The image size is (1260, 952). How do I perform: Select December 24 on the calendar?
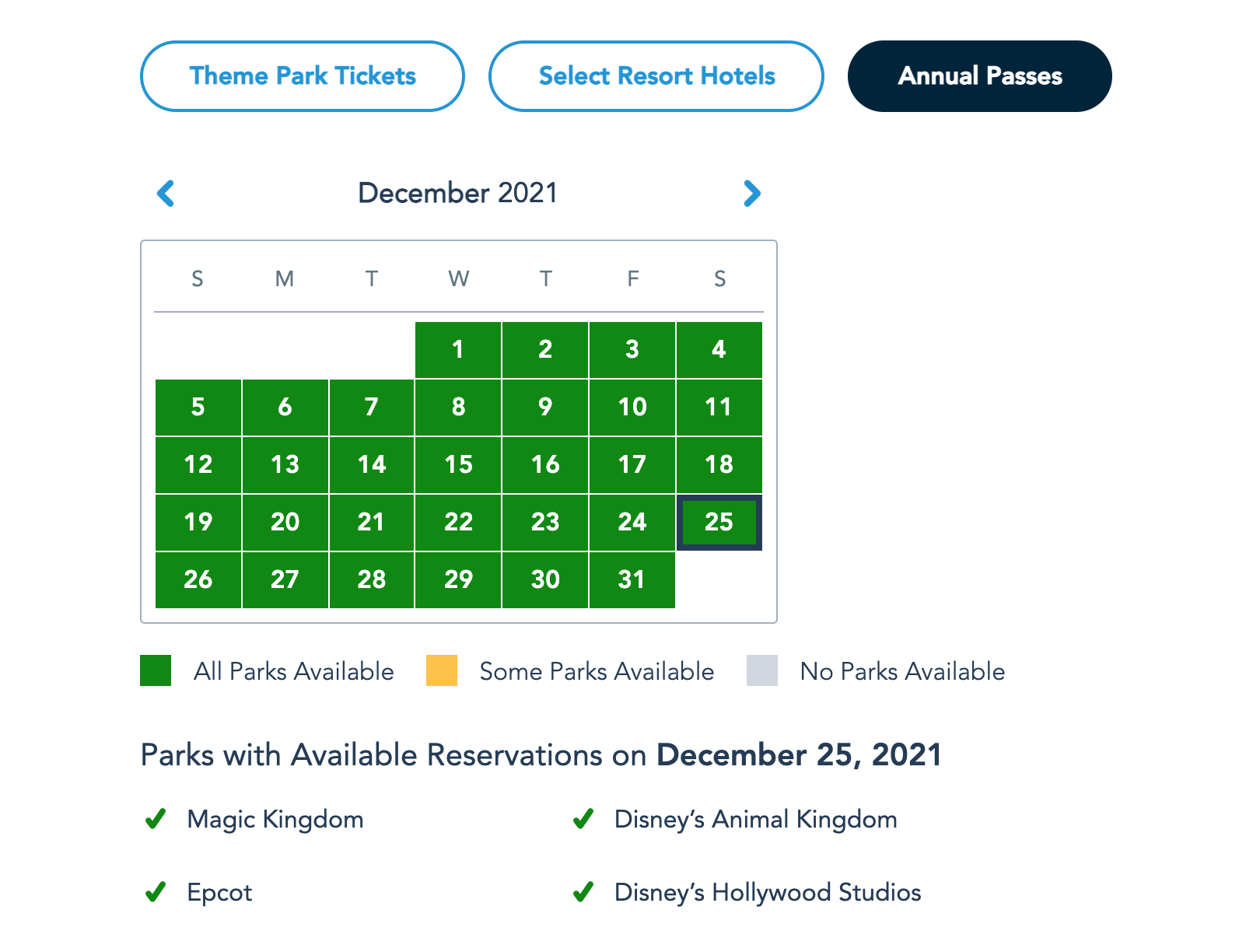point(632,522)
